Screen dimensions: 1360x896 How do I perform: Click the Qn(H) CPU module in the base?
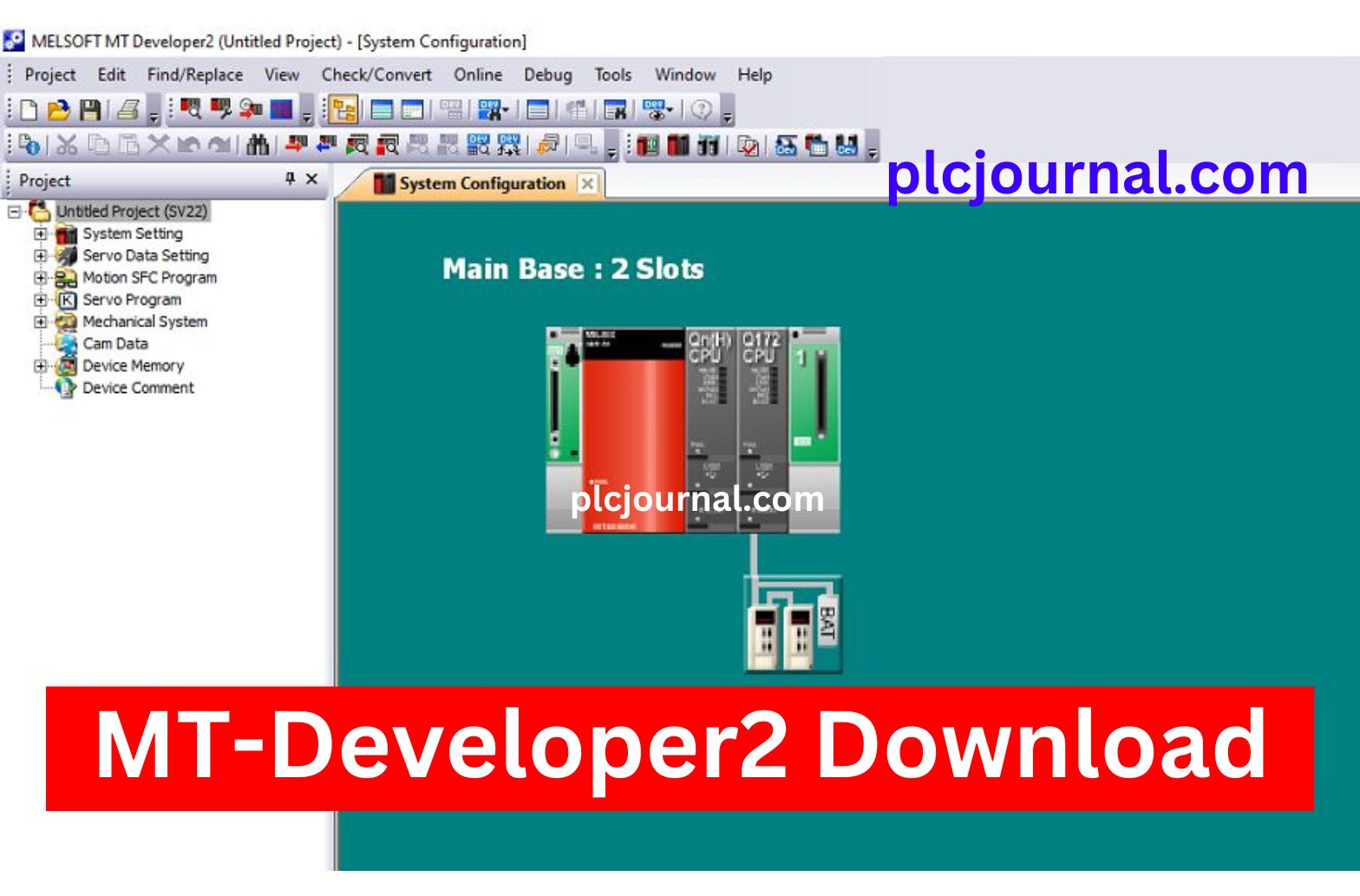[711, 429]
